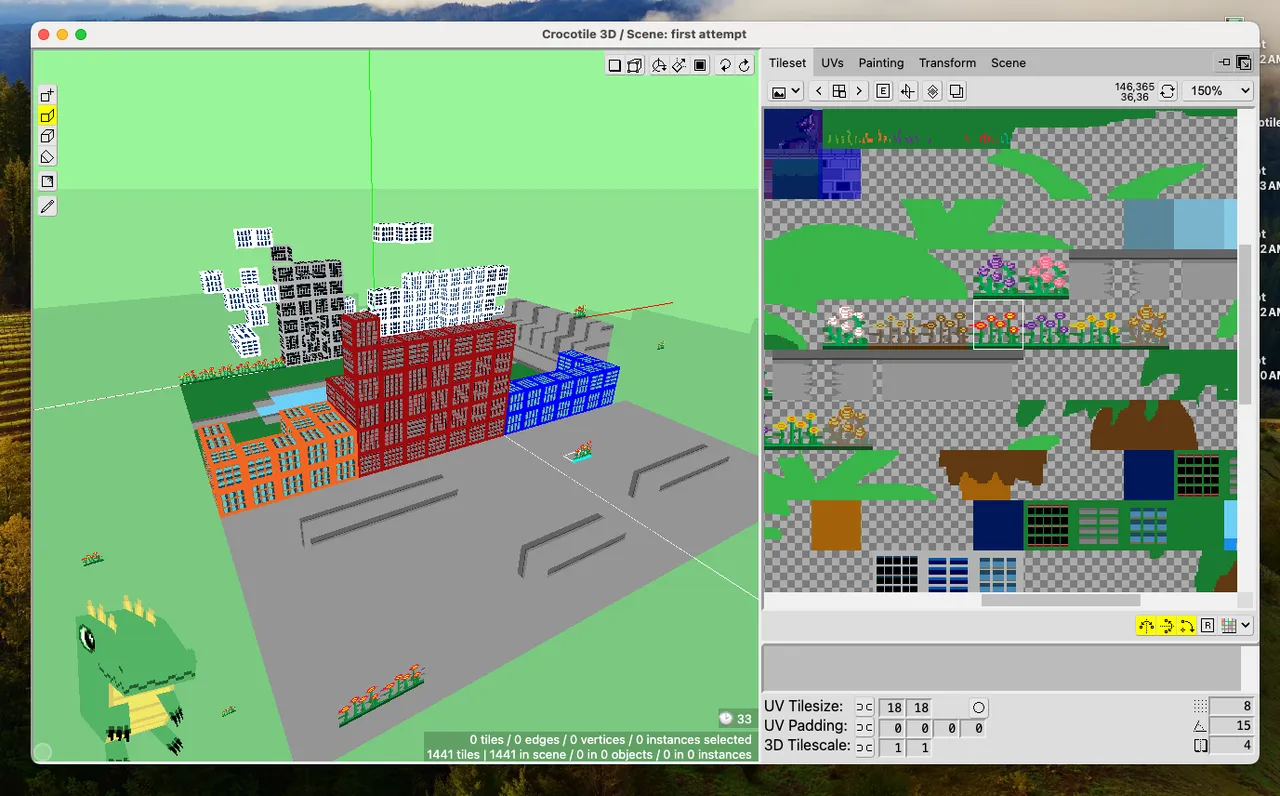Click the dock panel pin icon
Image resolution: width=1280 pixels, height=796 pixels.
1225,62
